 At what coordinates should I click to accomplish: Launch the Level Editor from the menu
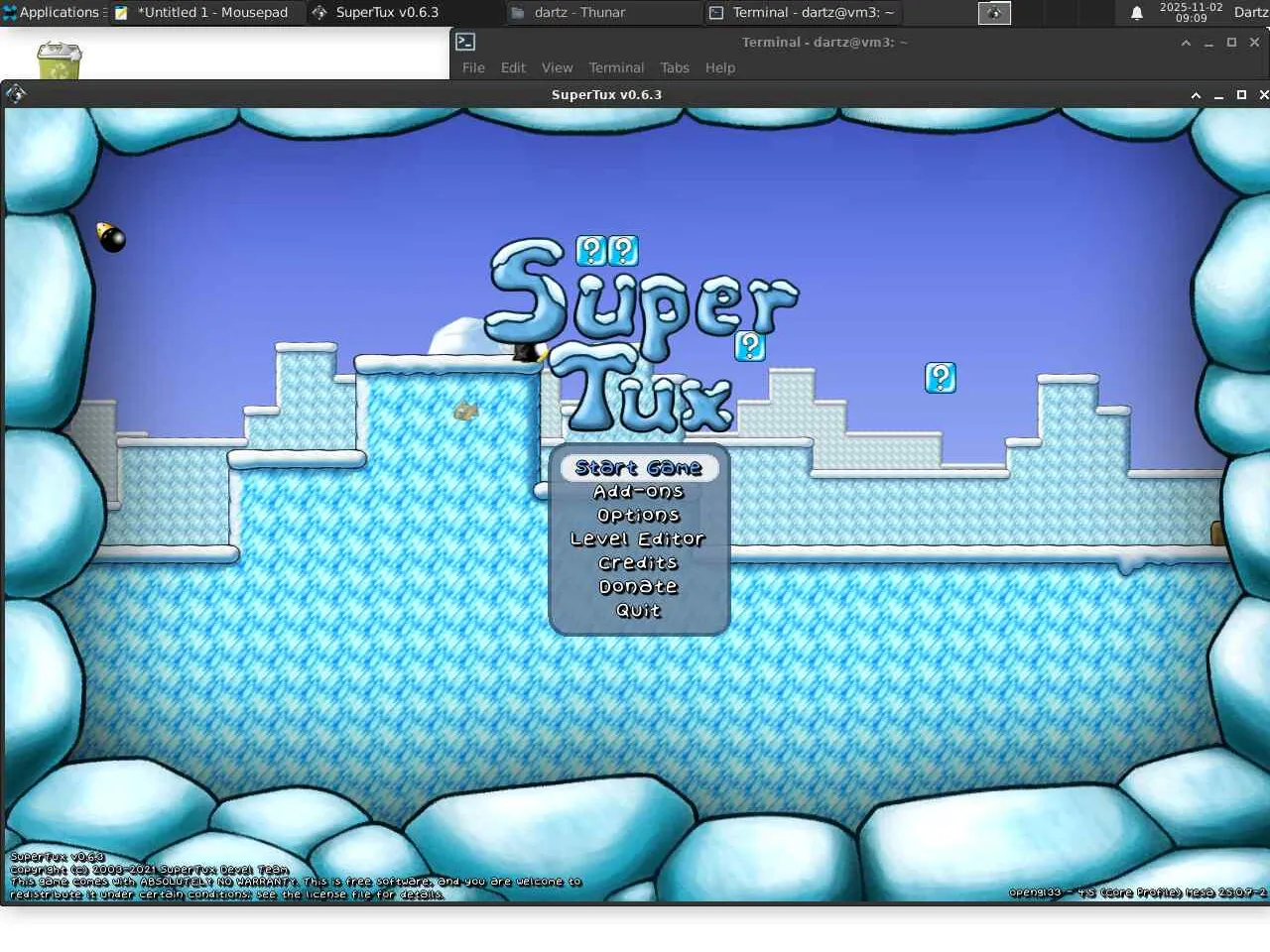[638, 539]
